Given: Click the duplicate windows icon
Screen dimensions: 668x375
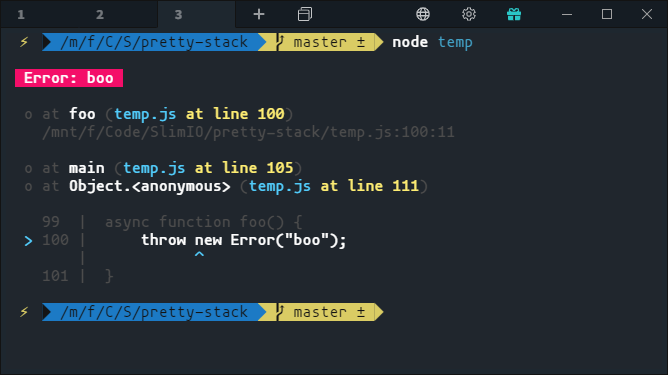Looking at the screenshot, I should tap(305, 14).
